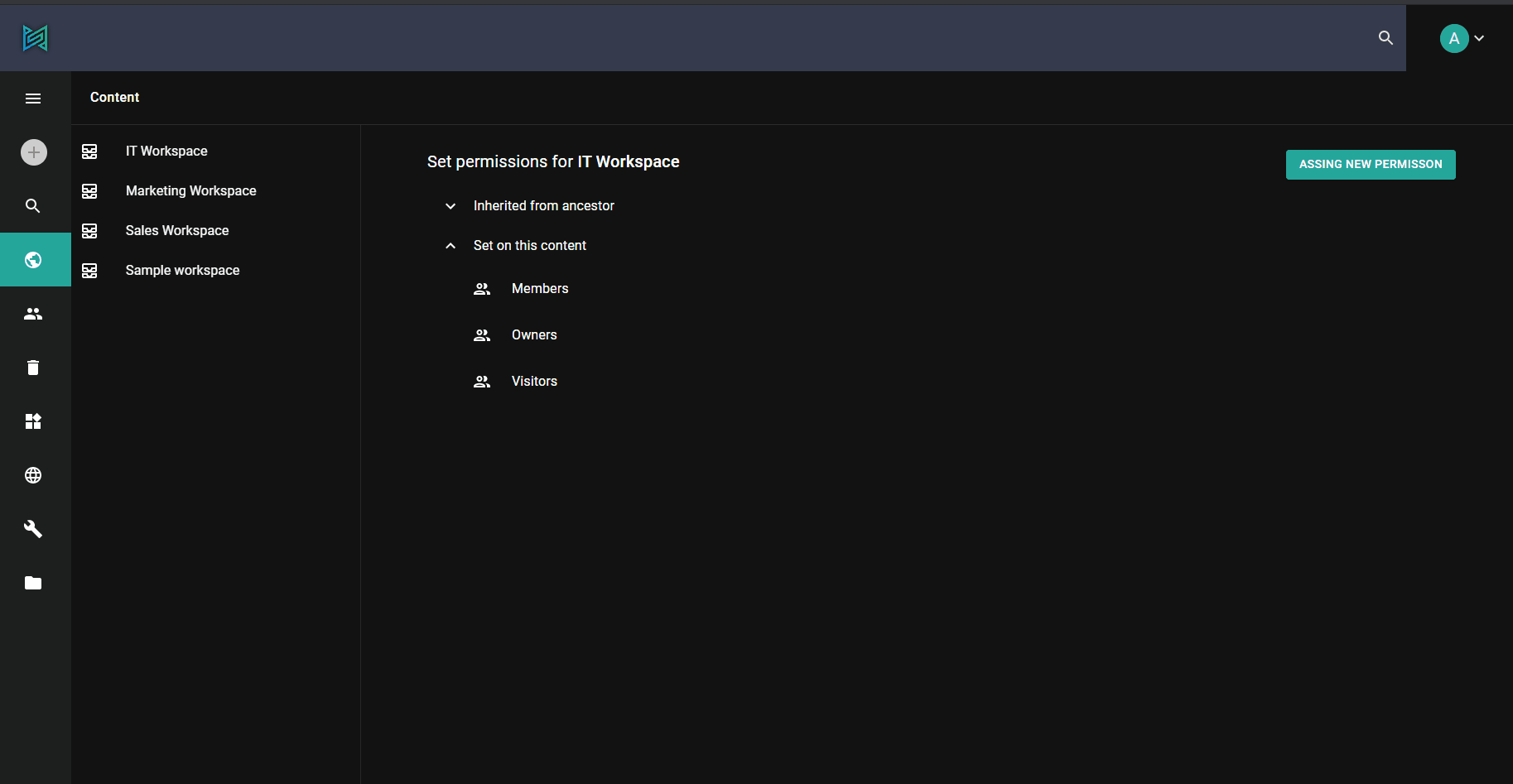The image size is (1513, 784).
Task: Click the Visitors group icon
Action: click(482, 382)
